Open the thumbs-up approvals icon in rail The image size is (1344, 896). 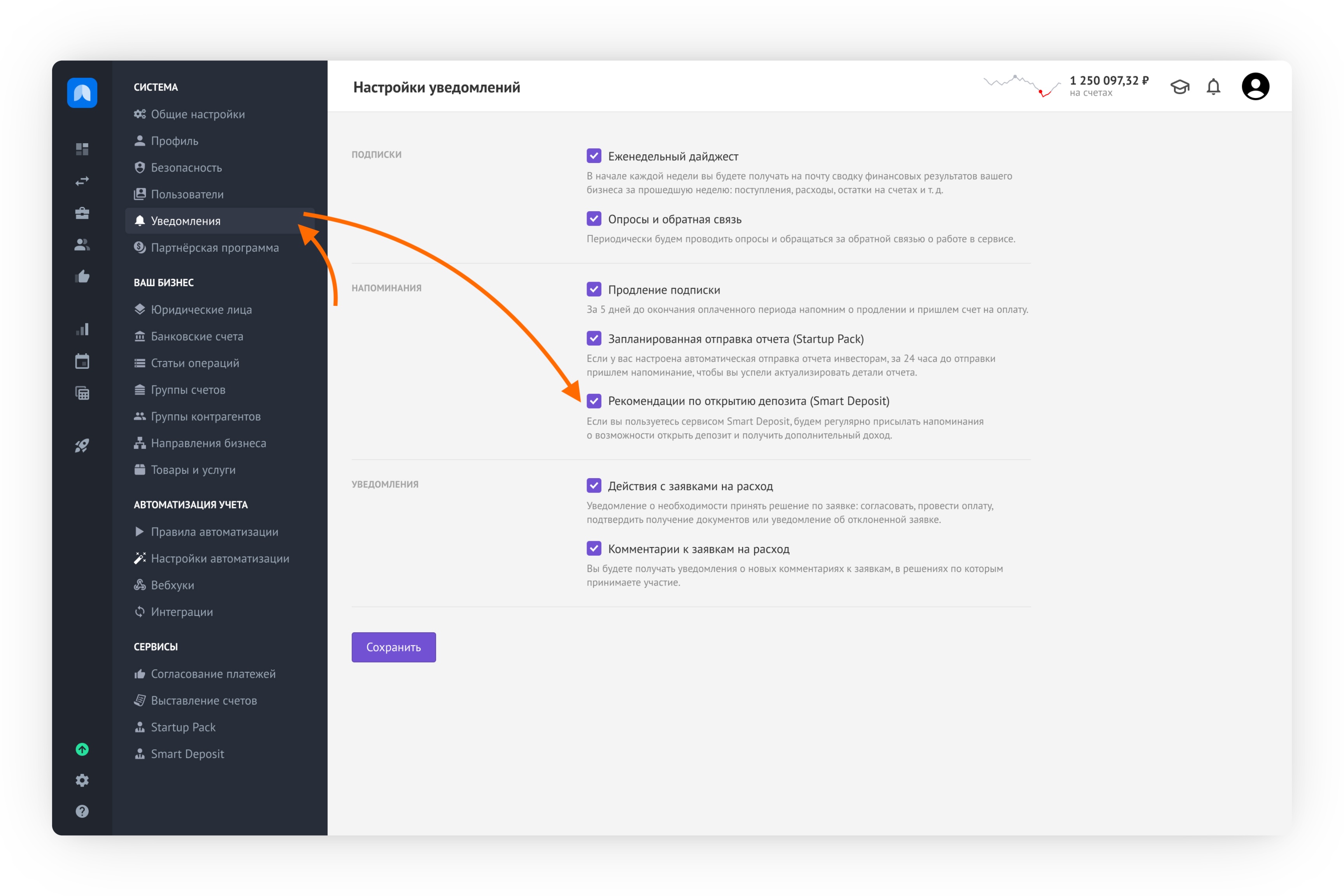(82, 277)
